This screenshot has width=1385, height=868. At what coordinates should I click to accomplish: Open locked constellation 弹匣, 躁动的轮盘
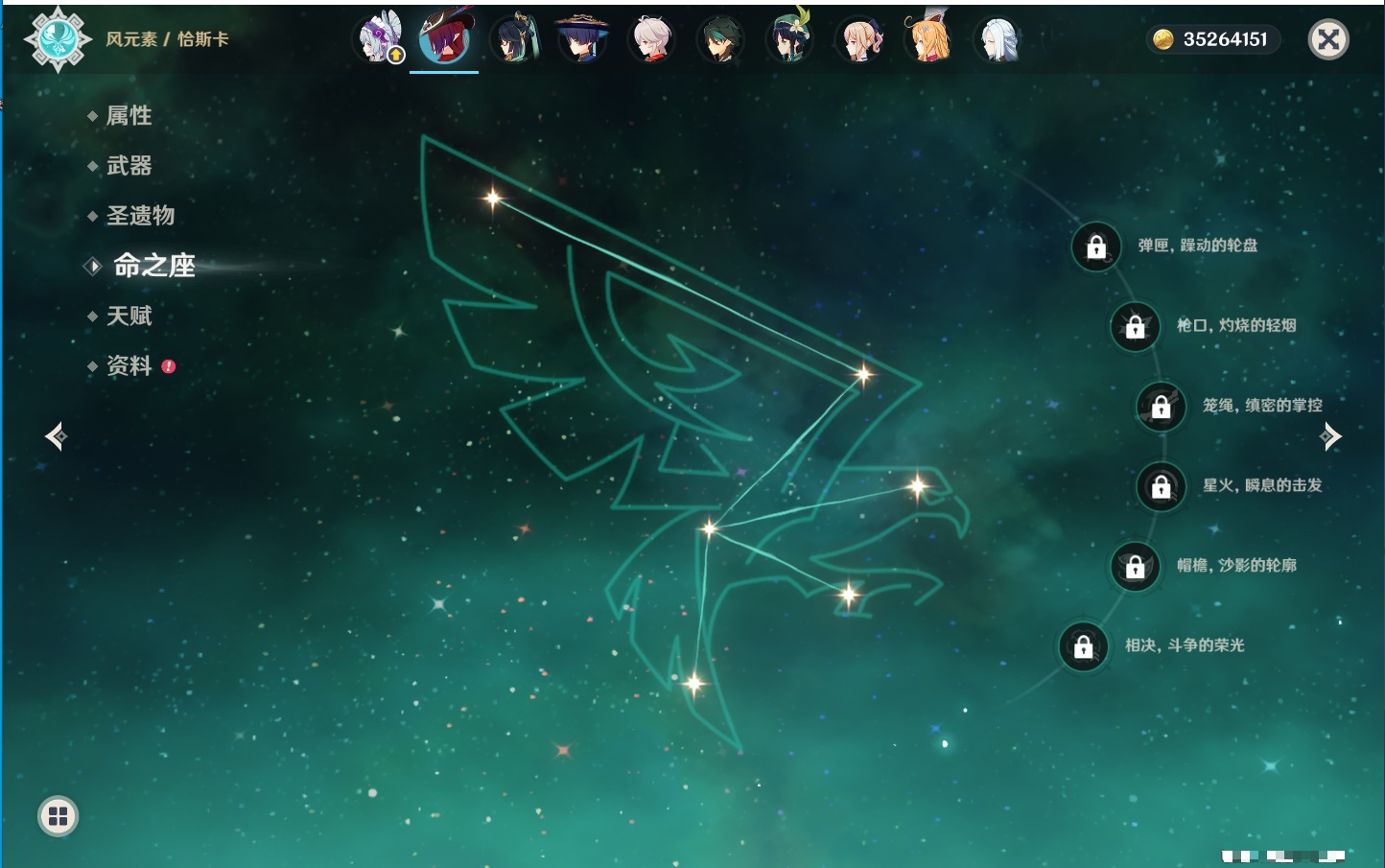pyautogui.click(x=1096, y=246)
